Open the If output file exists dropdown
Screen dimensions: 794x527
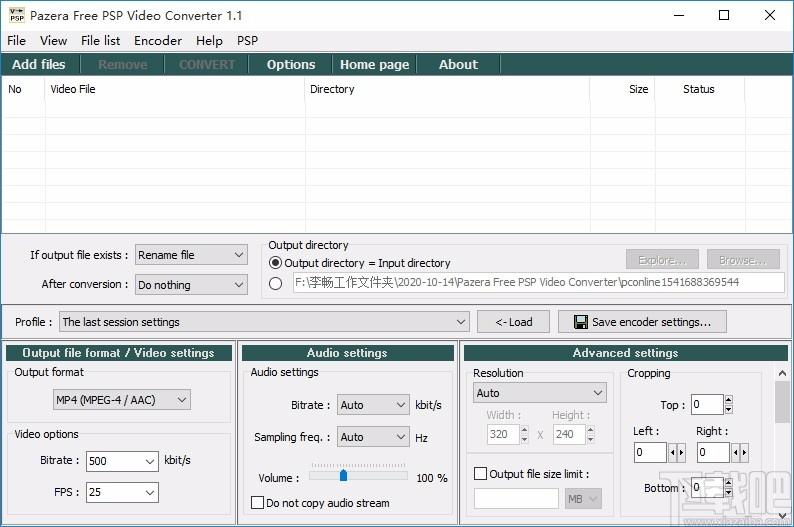(191, 255)
